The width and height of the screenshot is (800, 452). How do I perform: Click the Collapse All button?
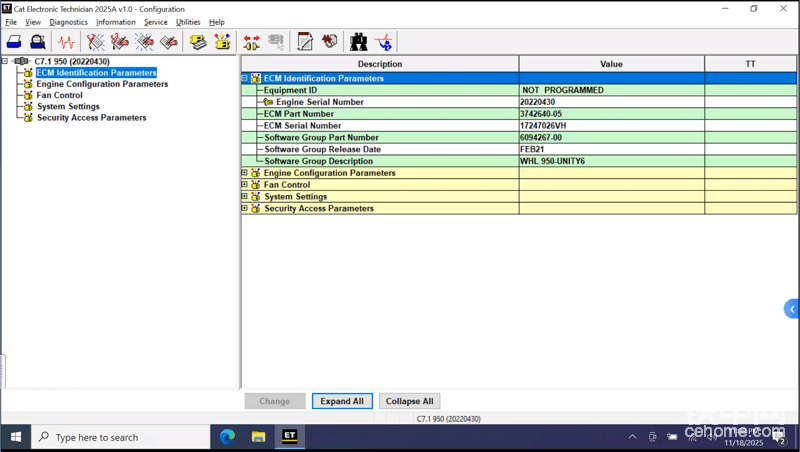[x=409, y=401]
